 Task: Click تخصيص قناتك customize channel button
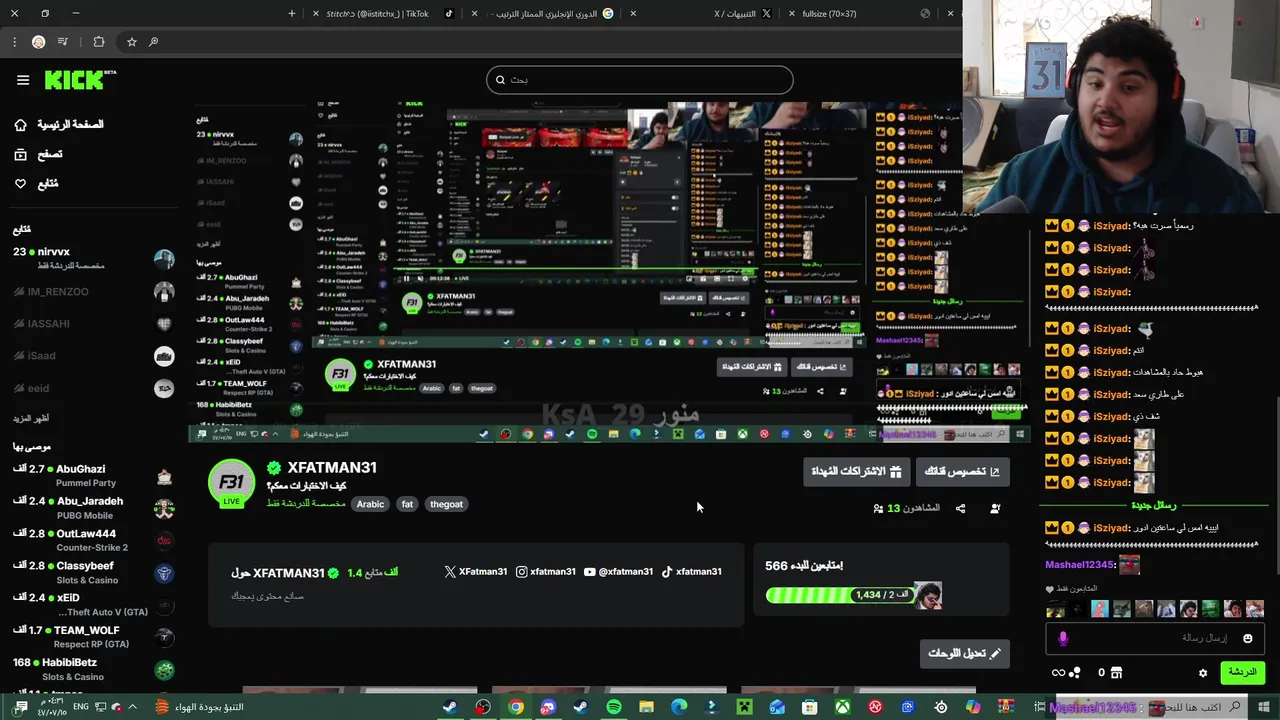(963, 472)
